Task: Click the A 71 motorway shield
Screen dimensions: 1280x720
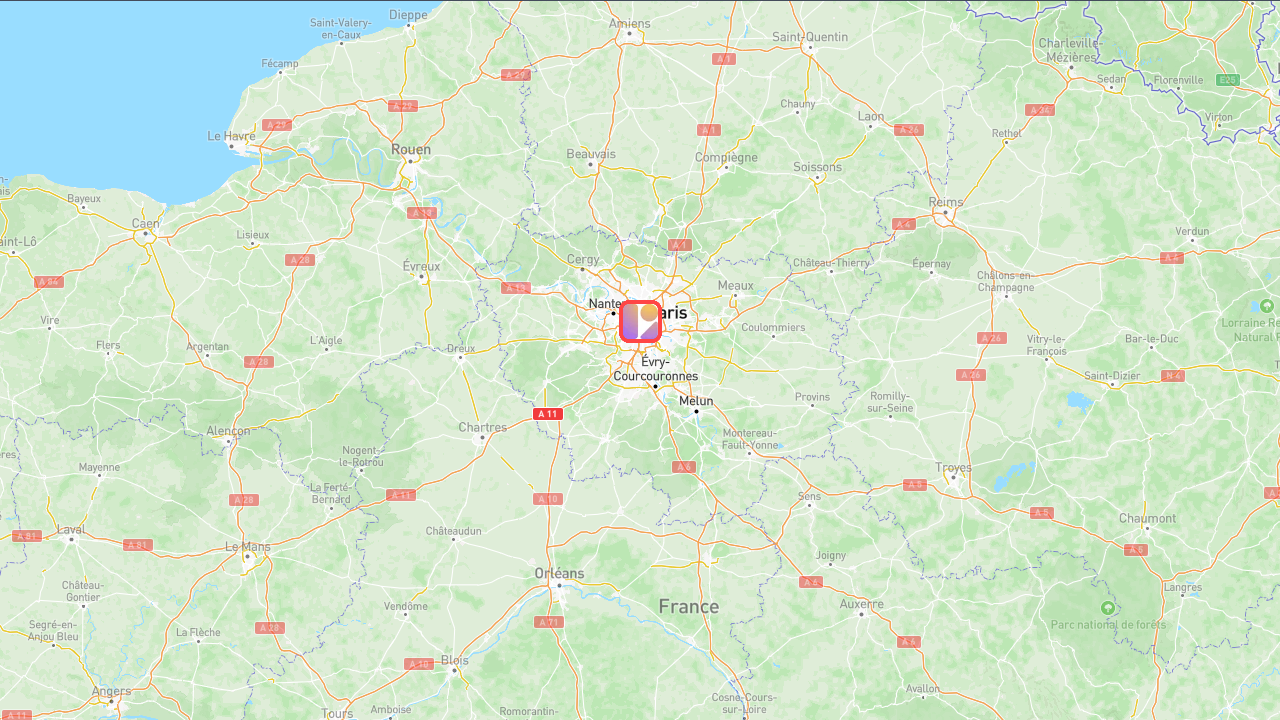Action: point(549,622)
